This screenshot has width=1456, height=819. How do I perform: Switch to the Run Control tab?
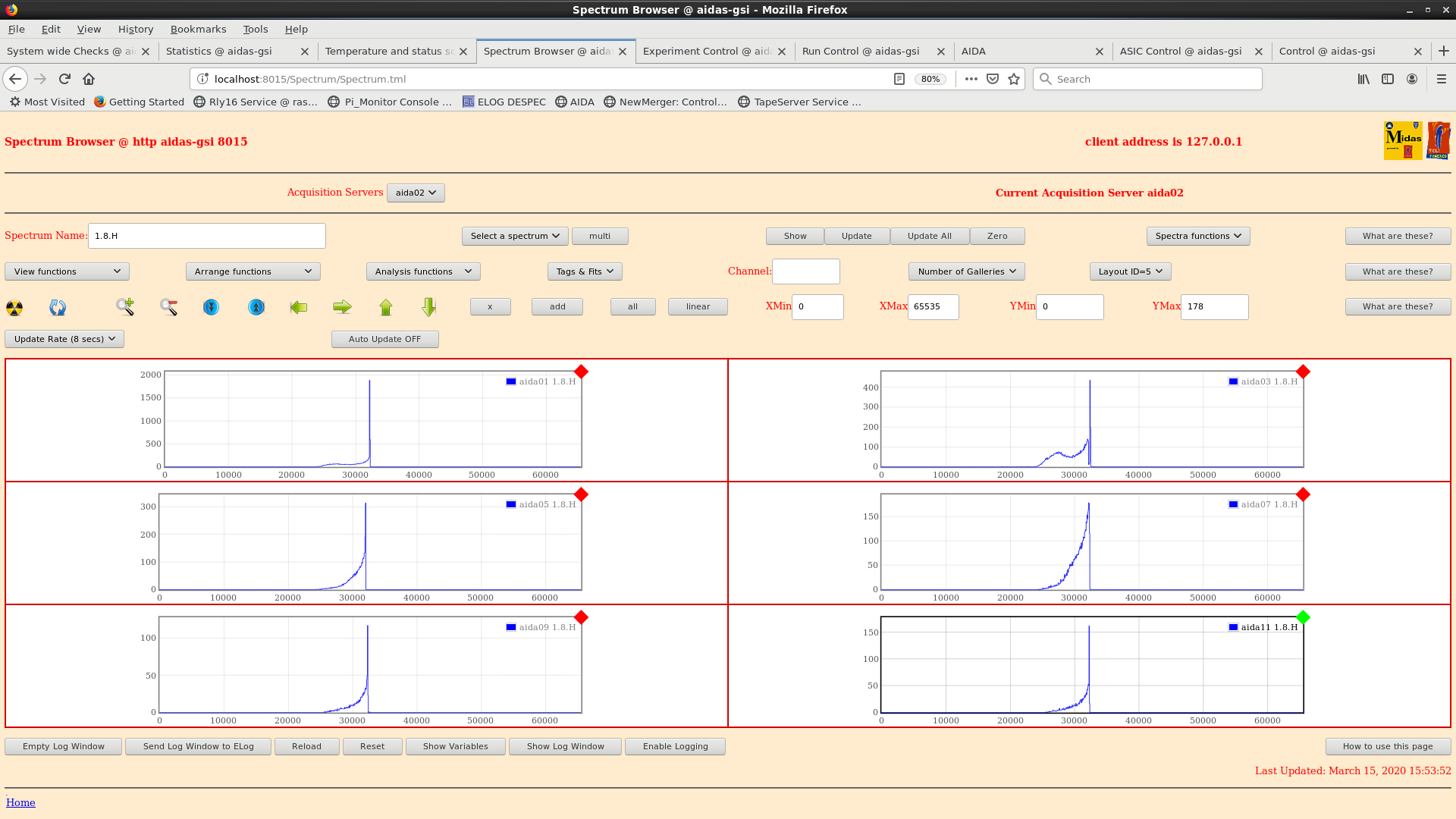coord(860,51)
